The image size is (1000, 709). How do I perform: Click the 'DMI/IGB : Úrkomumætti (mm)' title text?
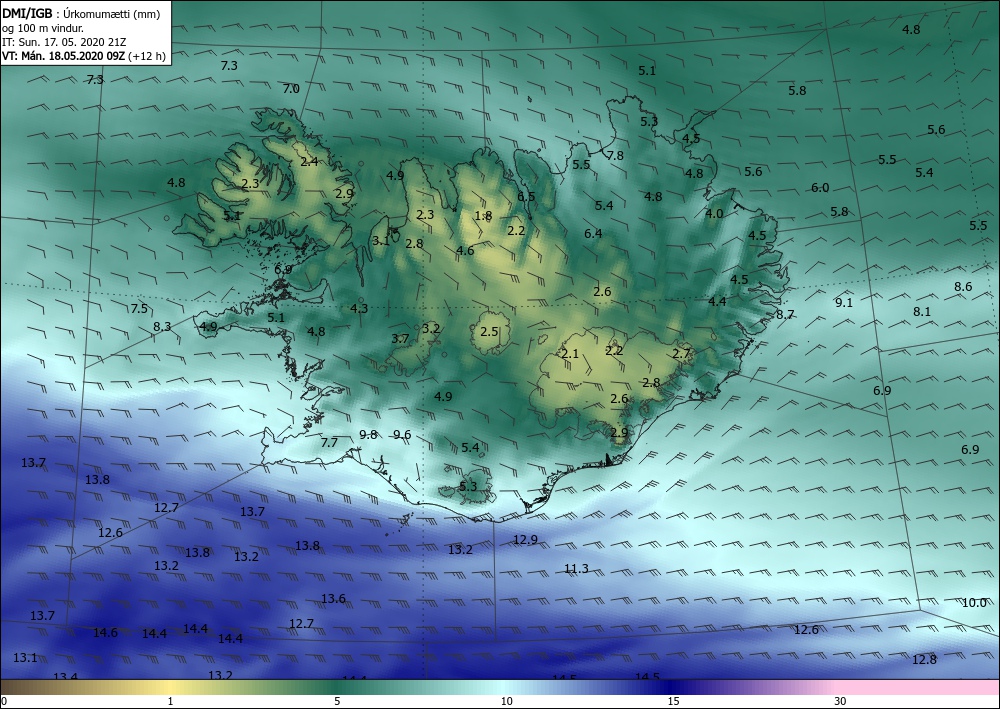click(81, 13)
